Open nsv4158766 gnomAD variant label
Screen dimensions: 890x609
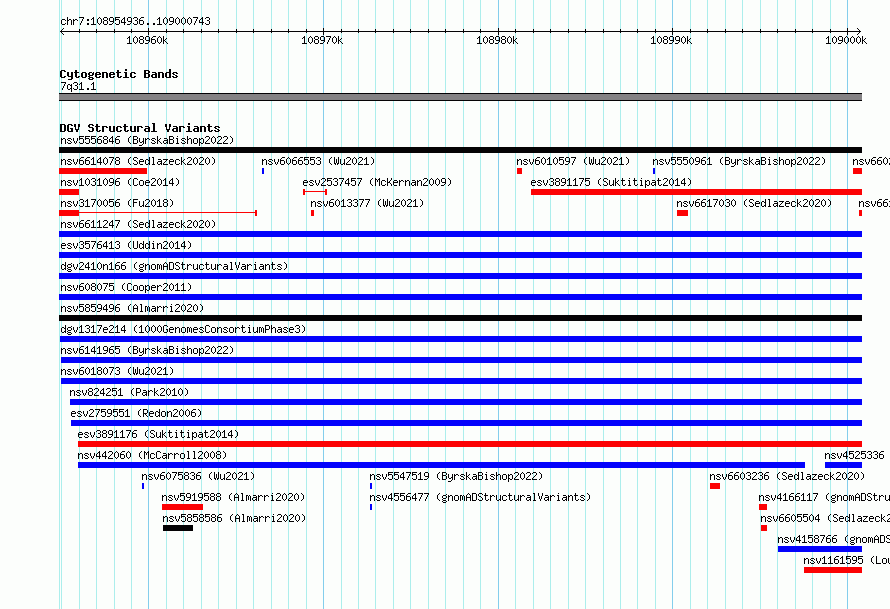(834, 539)
